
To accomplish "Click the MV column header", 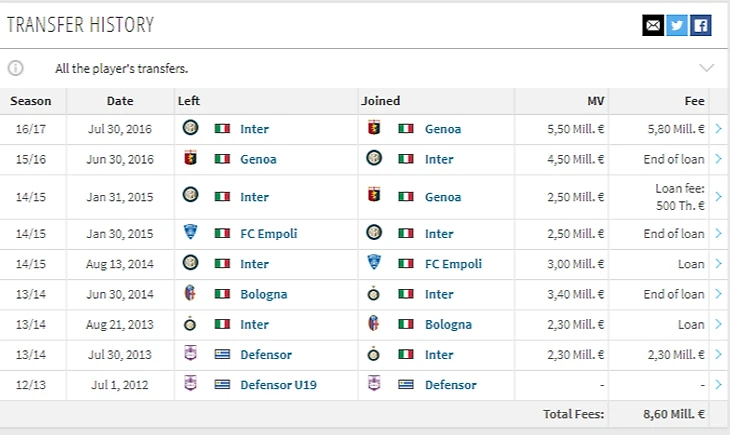I will (x=595, y=101).
